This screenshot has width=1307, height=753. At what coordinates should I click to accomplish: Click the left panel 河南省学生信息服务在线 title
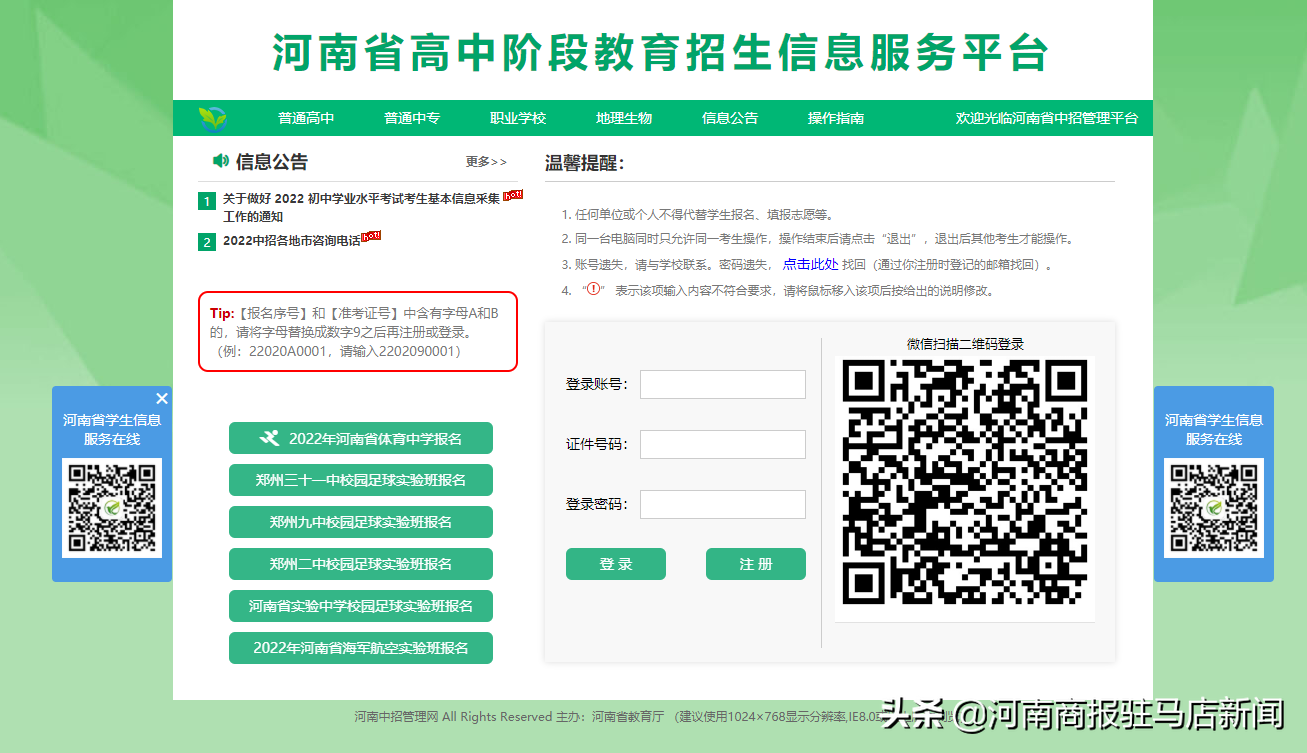(x=112, y=429)
